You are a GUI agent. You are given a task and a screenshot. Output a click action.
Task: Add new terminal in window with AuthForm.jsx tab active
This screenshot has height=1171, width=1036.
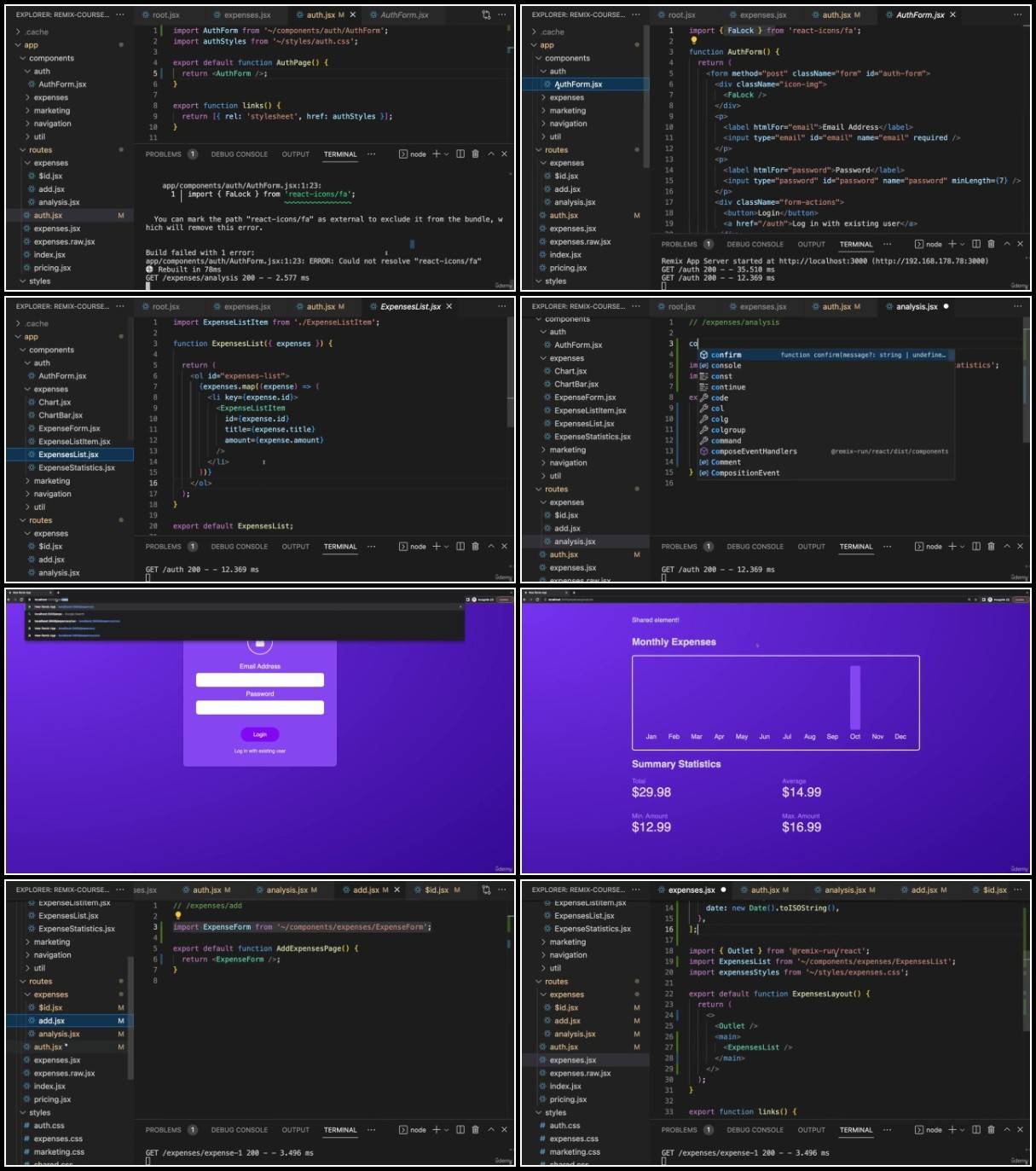(x=952, y=244)
